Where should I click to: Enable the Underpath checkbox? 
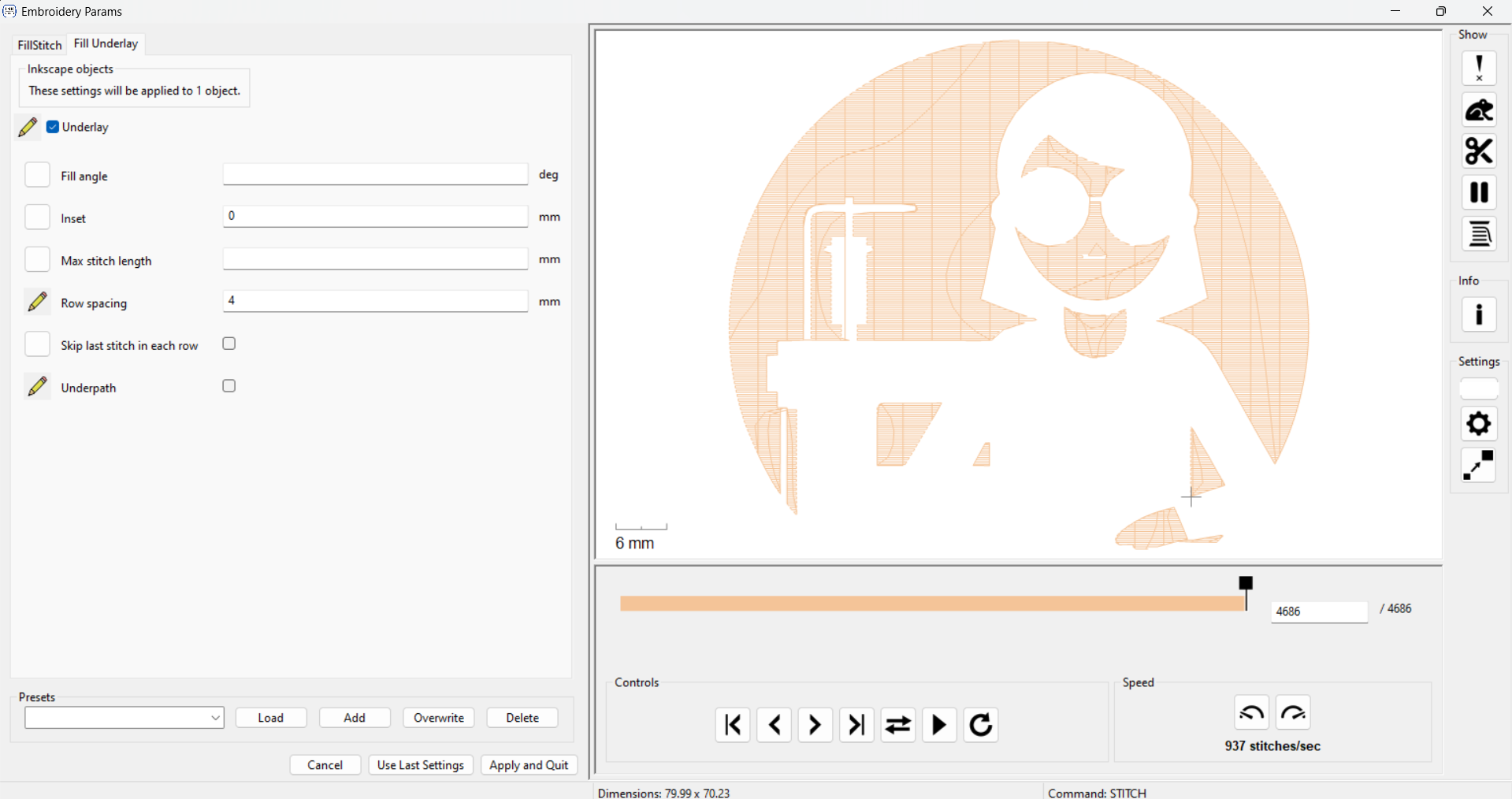(229, 386)
